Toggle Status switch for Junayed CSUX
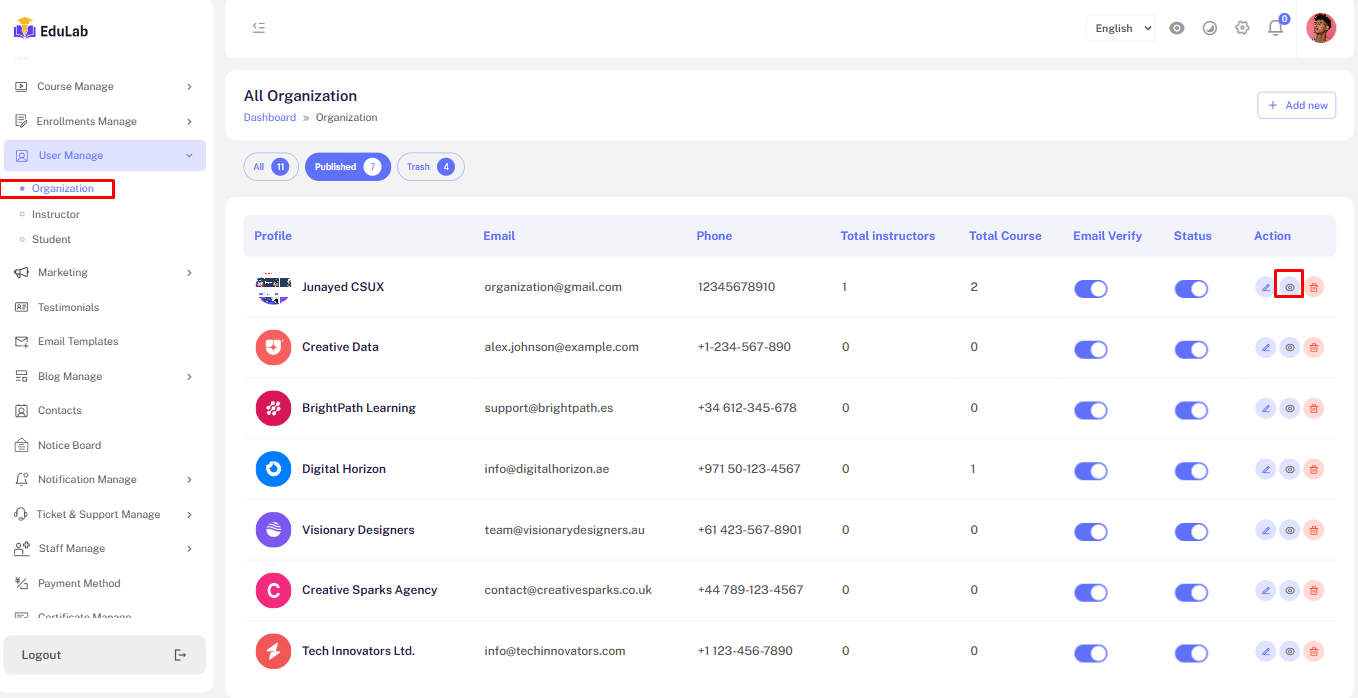1358x698 pixels. click(x=1190, y=289)
